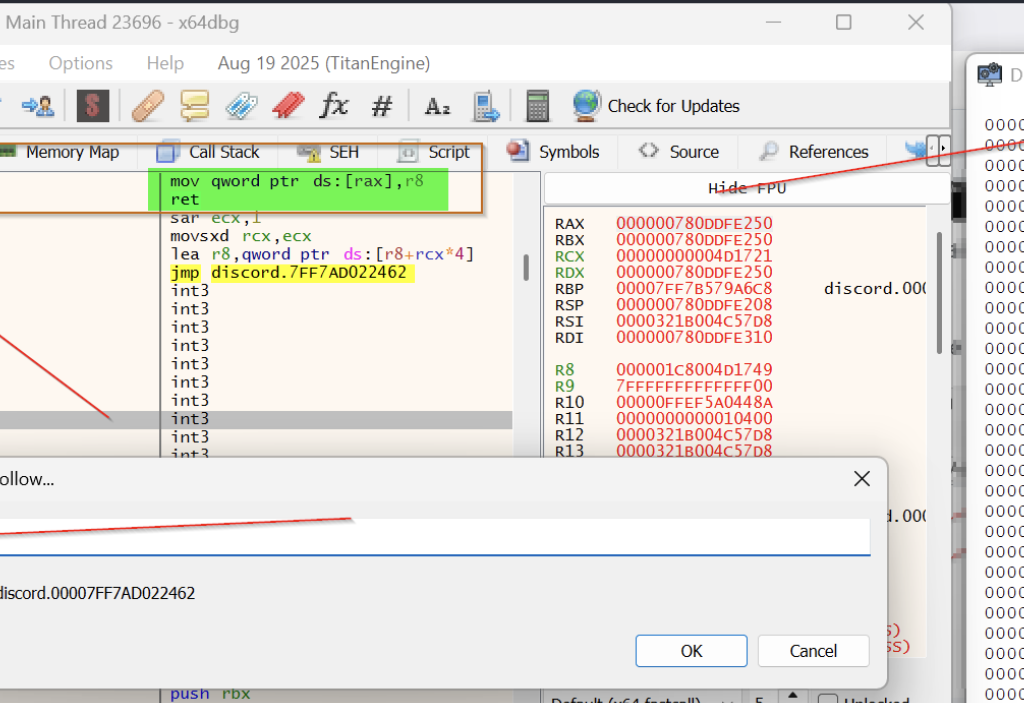The width and height of the screenshot is (1024, 703).
Task: Open Bookmarks red ribbon icon
Action: coord(288,105)
